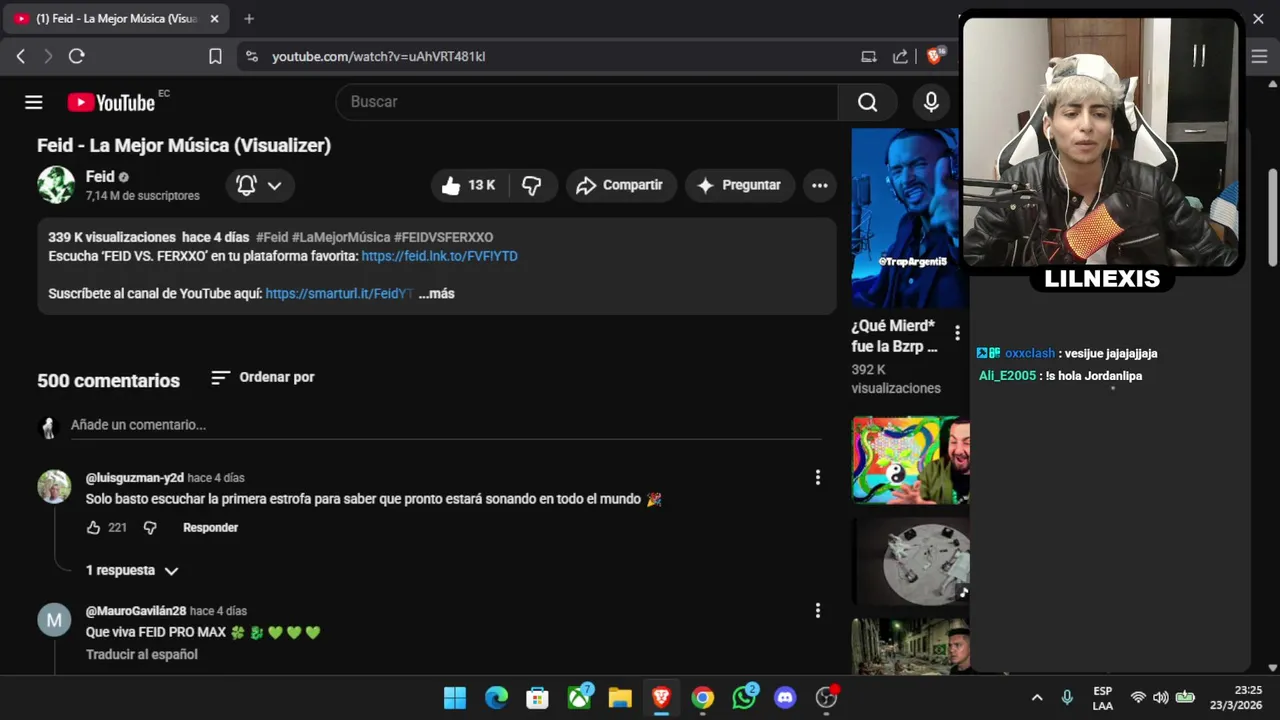
Task: Open the browser hamburger menu at top right
Action: pyautogui.click(x=1259, y=57)
